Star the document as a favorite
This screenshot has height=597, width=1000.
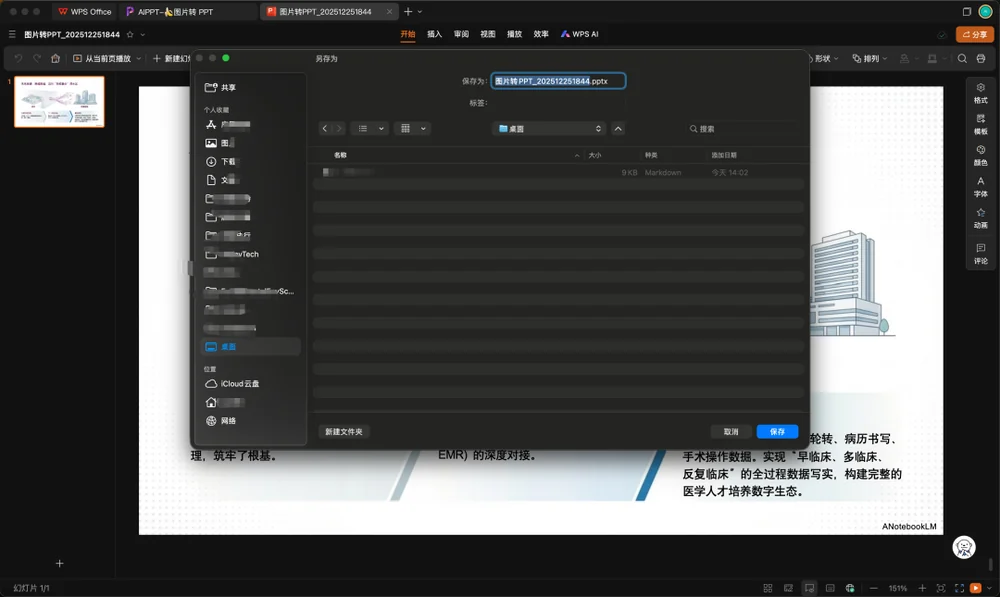tap(130, 34)
